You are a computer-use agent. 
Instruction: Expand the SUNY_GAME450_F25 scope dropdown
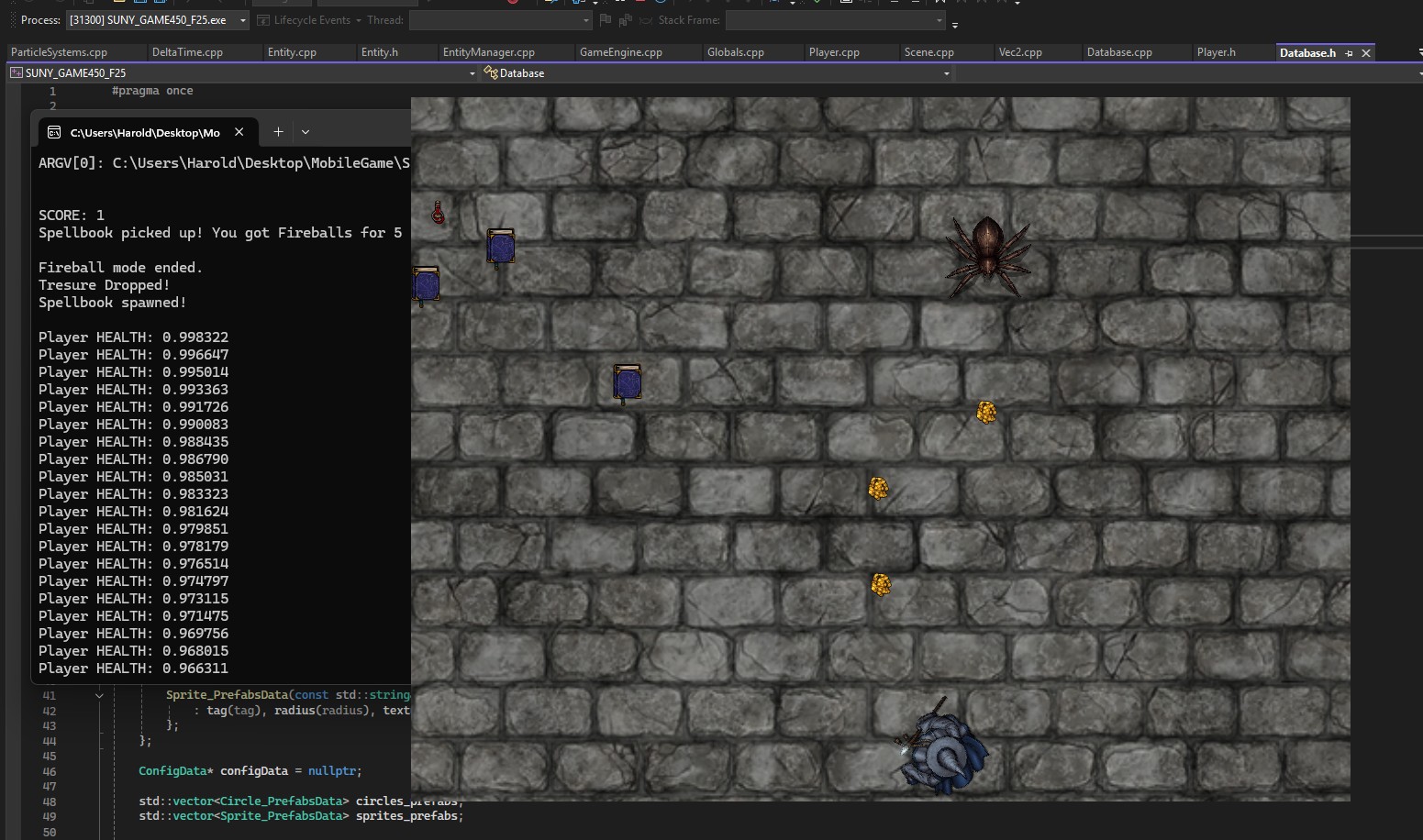[x=472, y=73]
